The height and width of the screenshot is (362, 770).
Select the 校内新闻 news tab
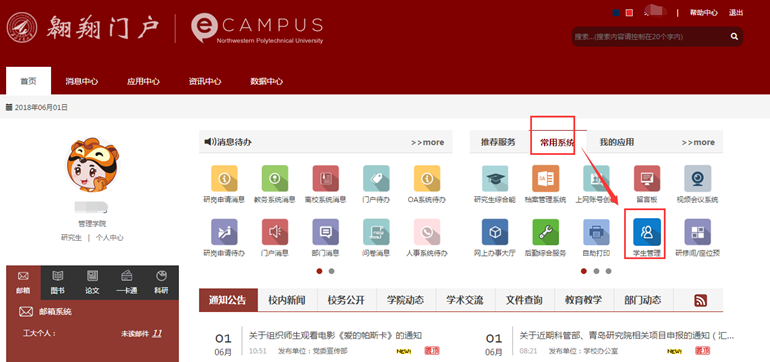(x=287, y=300)
